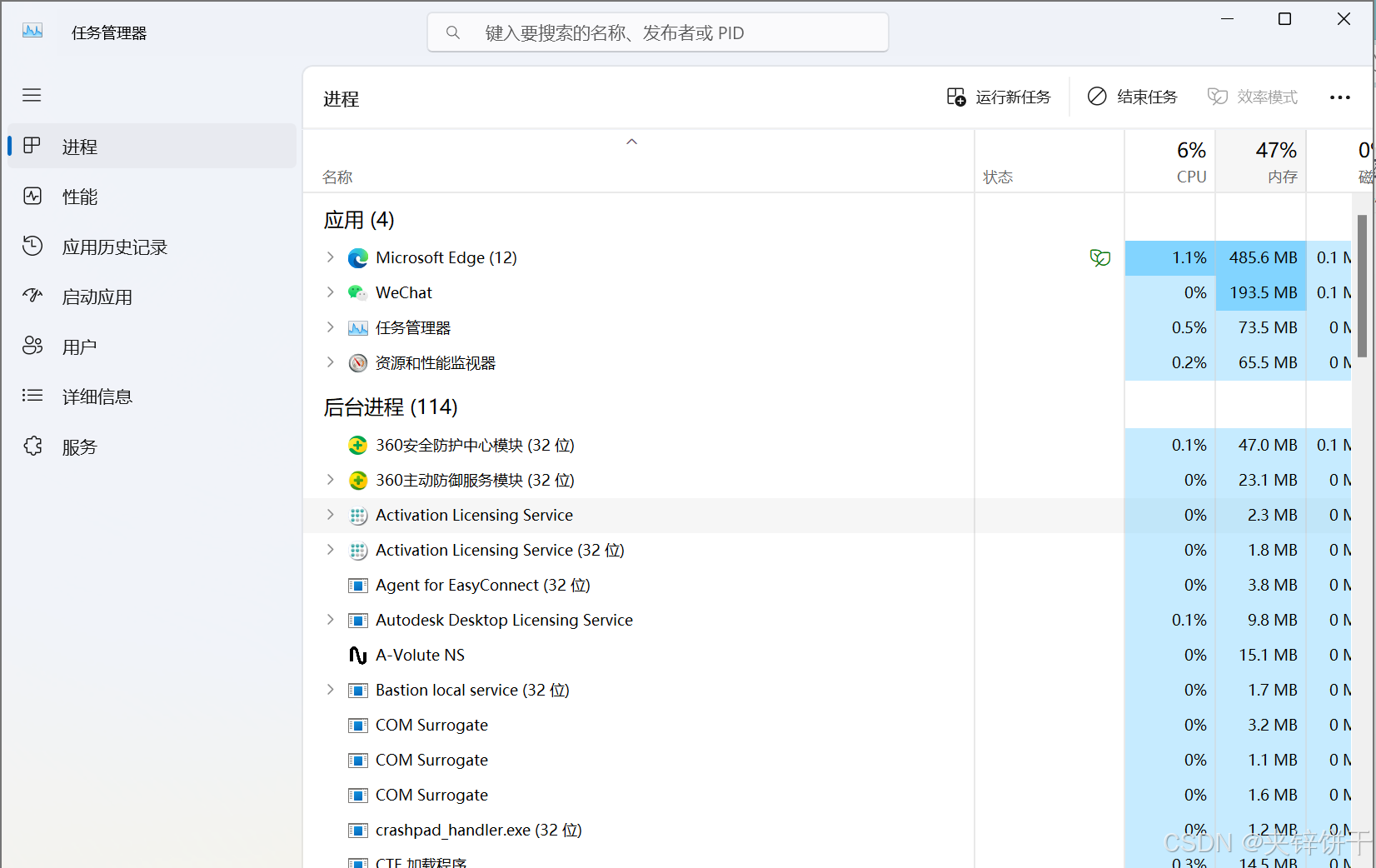Viewport: 1376px width, 868px height.
Task: Click the Services puzzle icon in sidebar
Action: tap(32, 446)
